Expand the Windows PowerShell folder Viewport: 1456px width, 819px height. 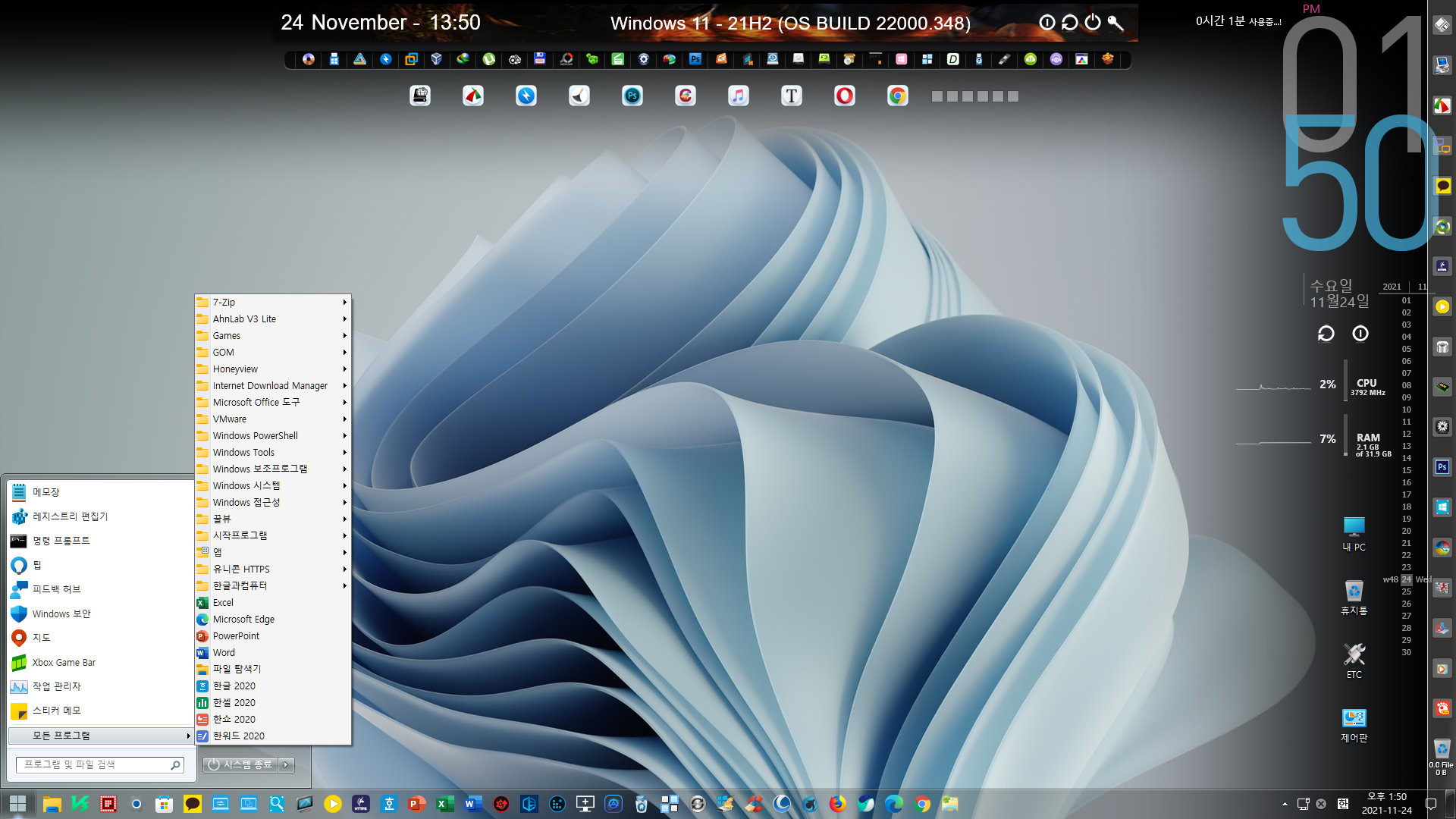coord(273,435)
